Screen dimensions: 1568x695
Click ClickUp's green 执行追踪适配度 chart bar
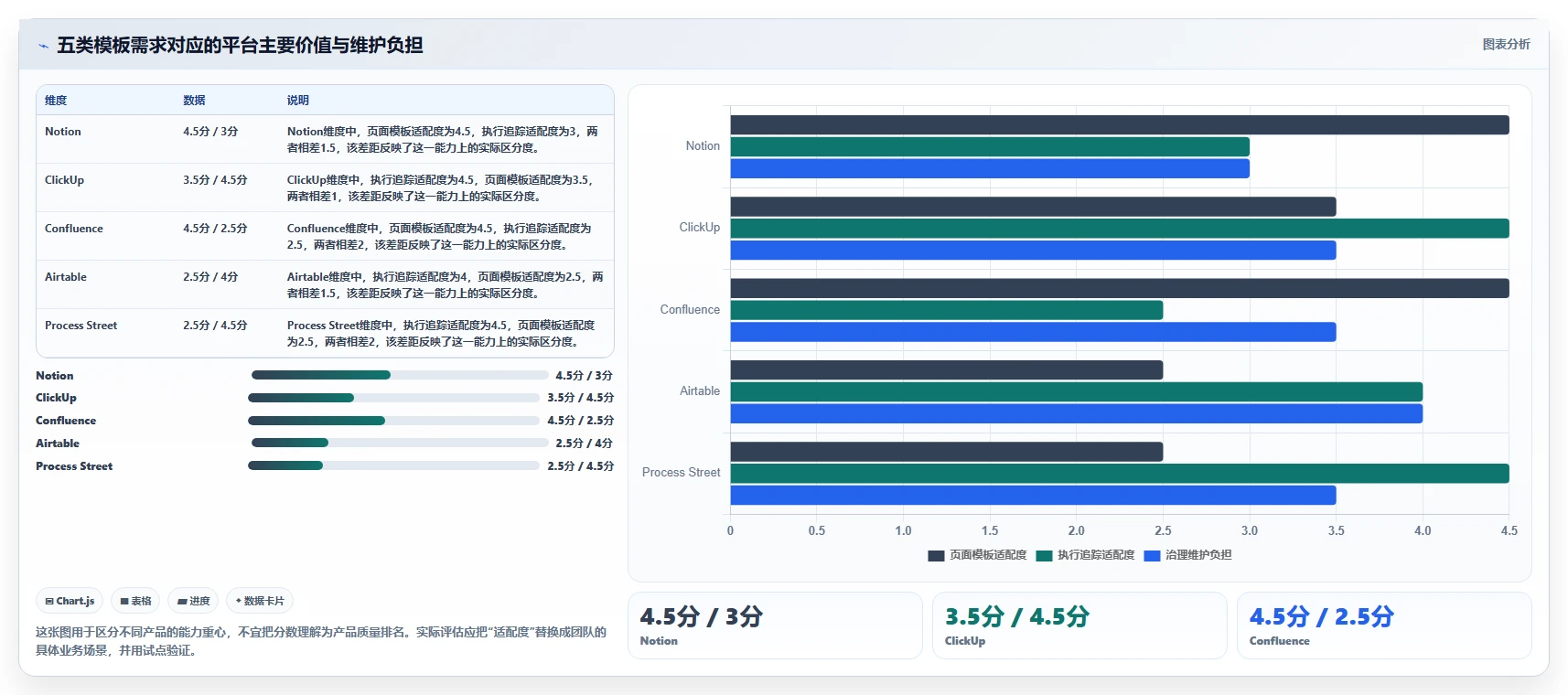click(x=1120, y=229)
